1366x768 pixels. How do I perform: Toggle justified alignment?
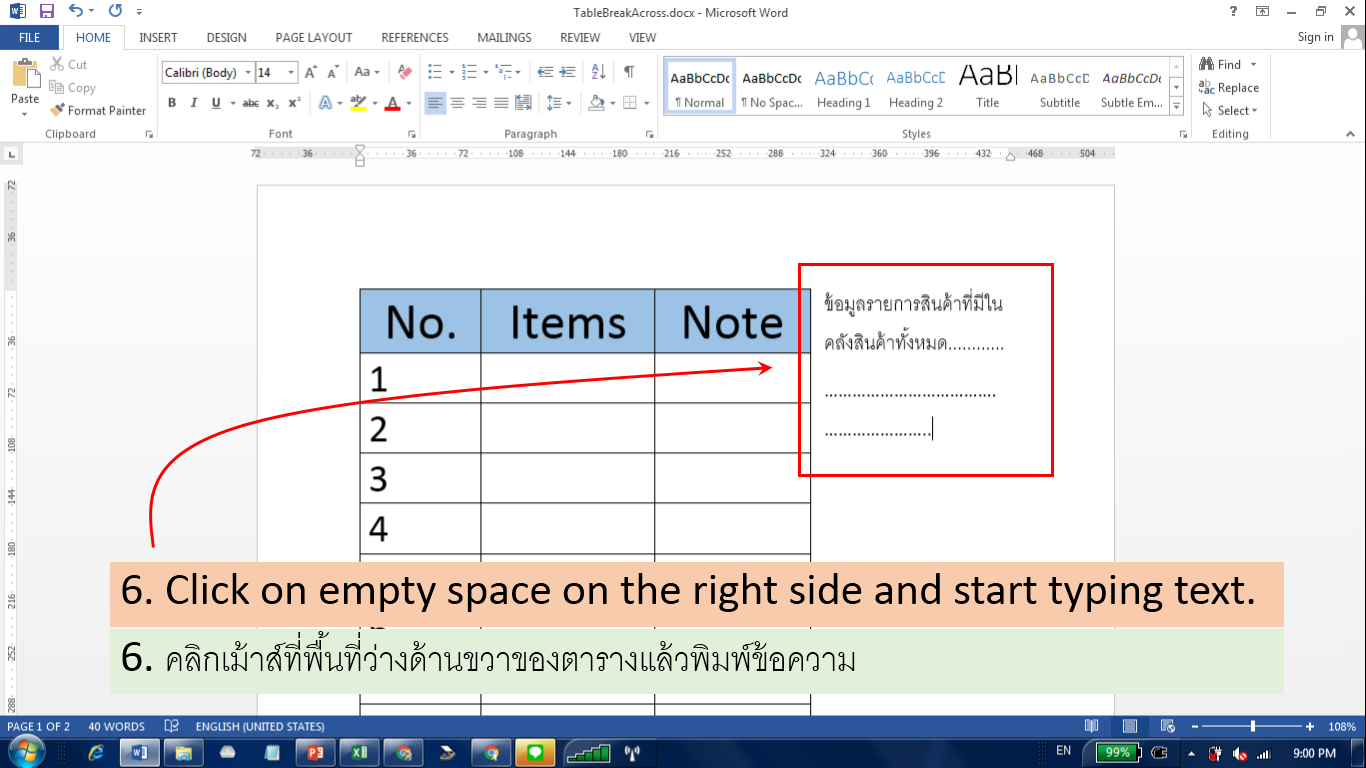pos(501,103)
